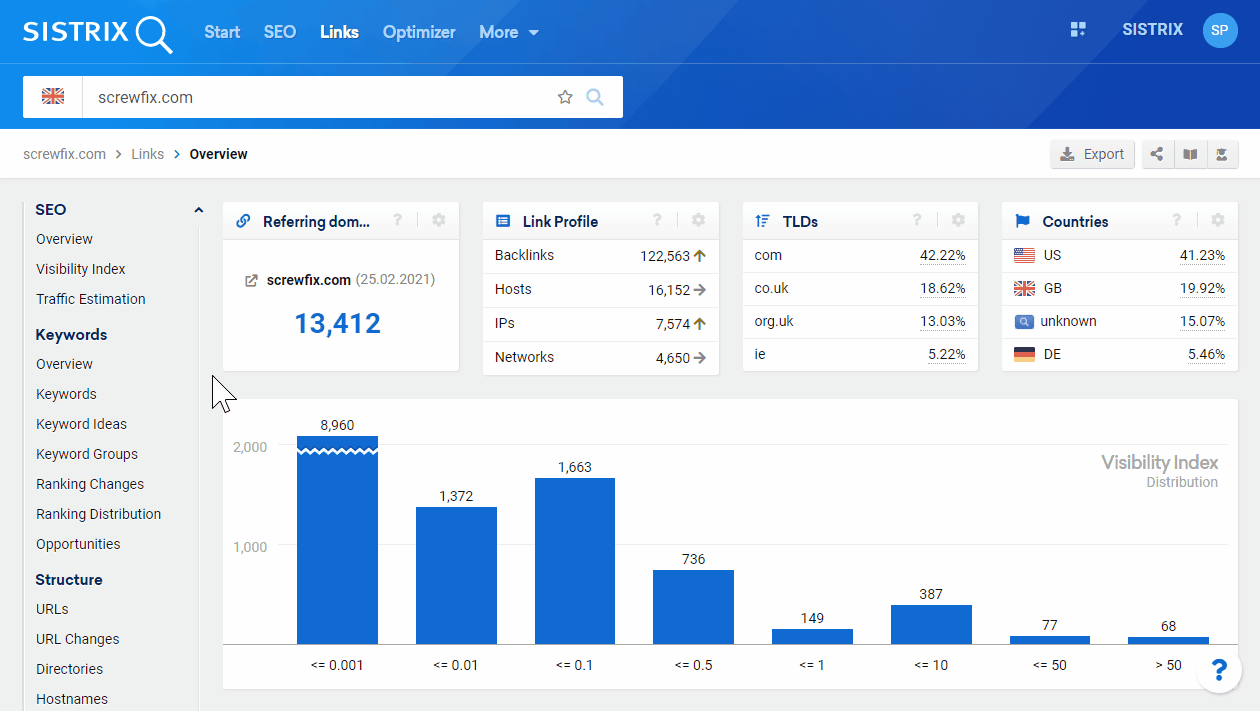
Task: Open SEO Overview in sidebar
Action: tap(64, 239)
